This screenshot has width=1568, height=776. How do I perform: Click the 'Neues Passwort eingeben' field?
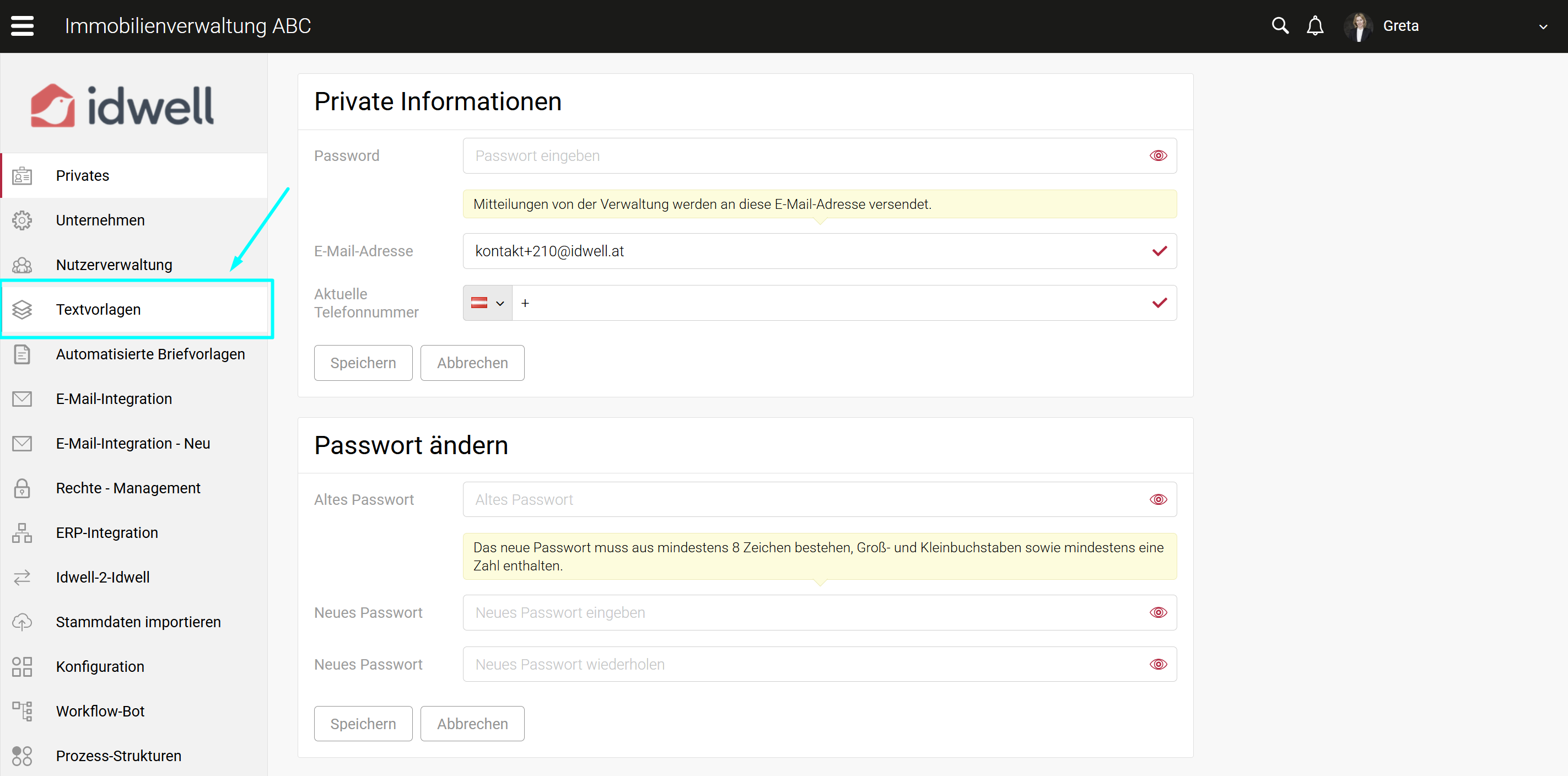pyautogui.click(x=820, y=612)
